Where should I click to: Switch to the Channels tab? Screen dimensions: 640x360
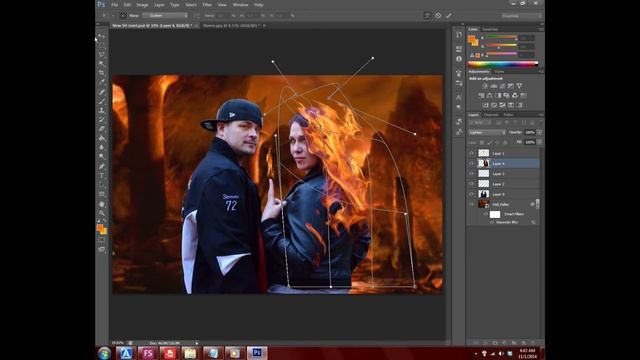tap(491, 115)
